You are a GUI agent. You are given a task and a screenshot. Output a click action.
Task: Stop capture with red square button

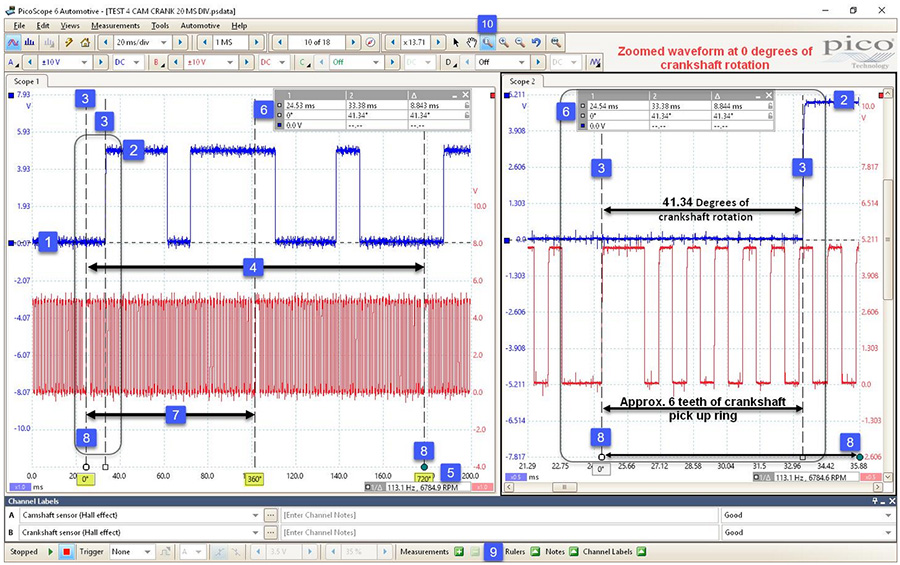pyautogui.click(x=67, y=552)
